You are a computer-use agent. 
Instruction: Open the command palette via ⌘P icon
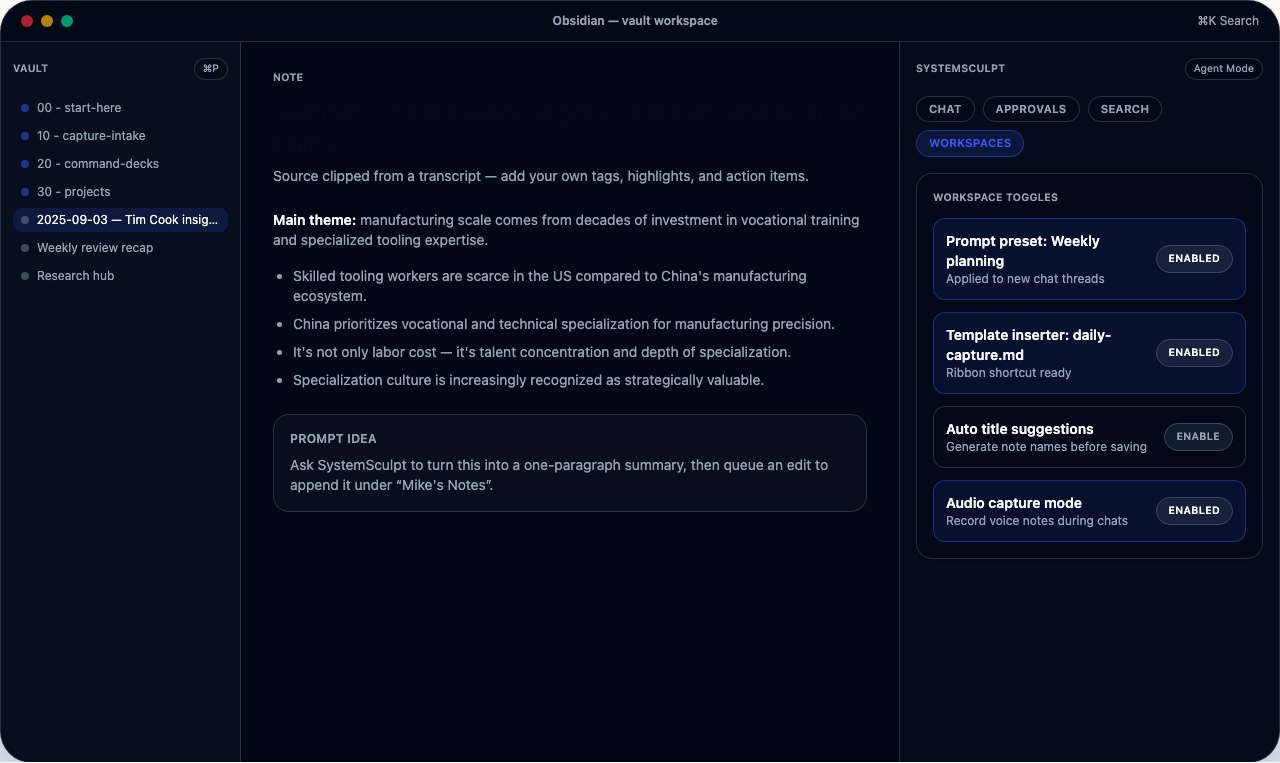tap(210, 68)
